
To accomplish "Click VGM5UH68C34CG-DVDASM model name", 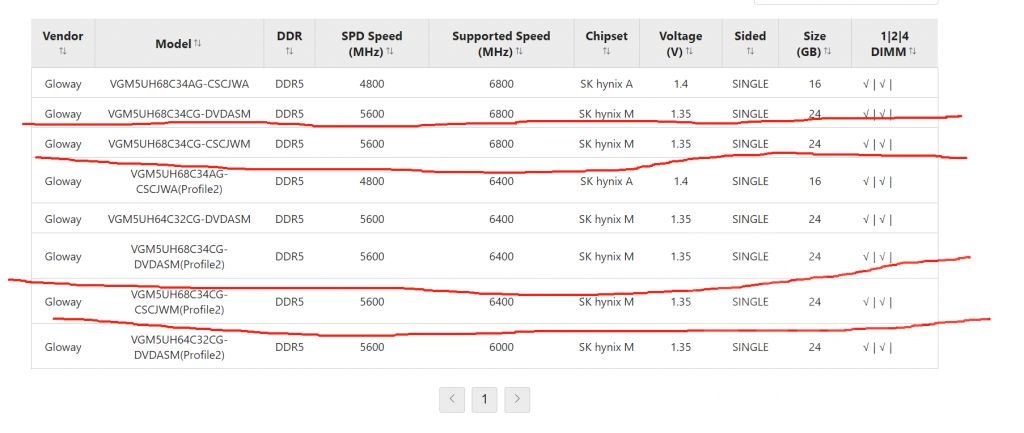I will (179, 114).
